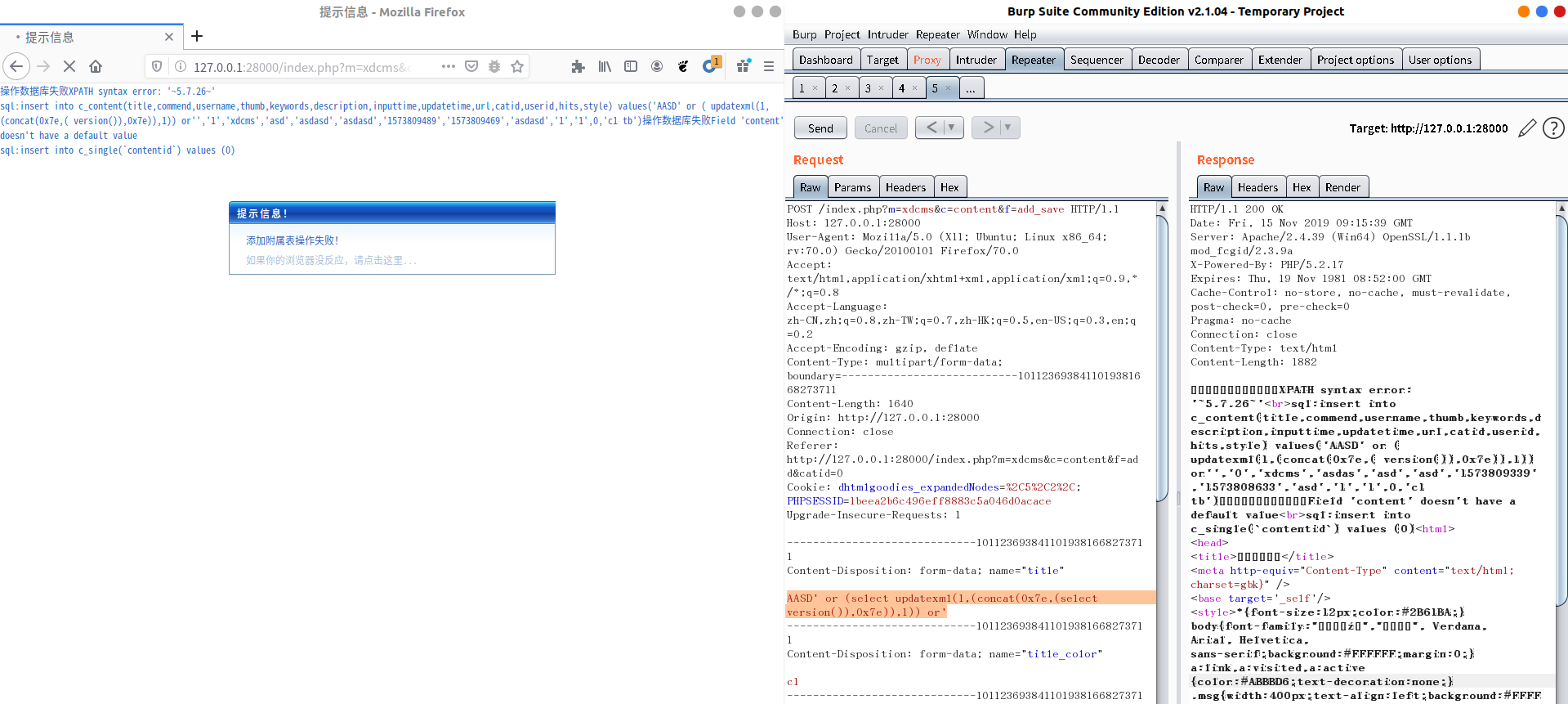This screenshot has width=1568, height=704.
Task: Open Firefox hamburger menu
Action: tap(769, 66)
